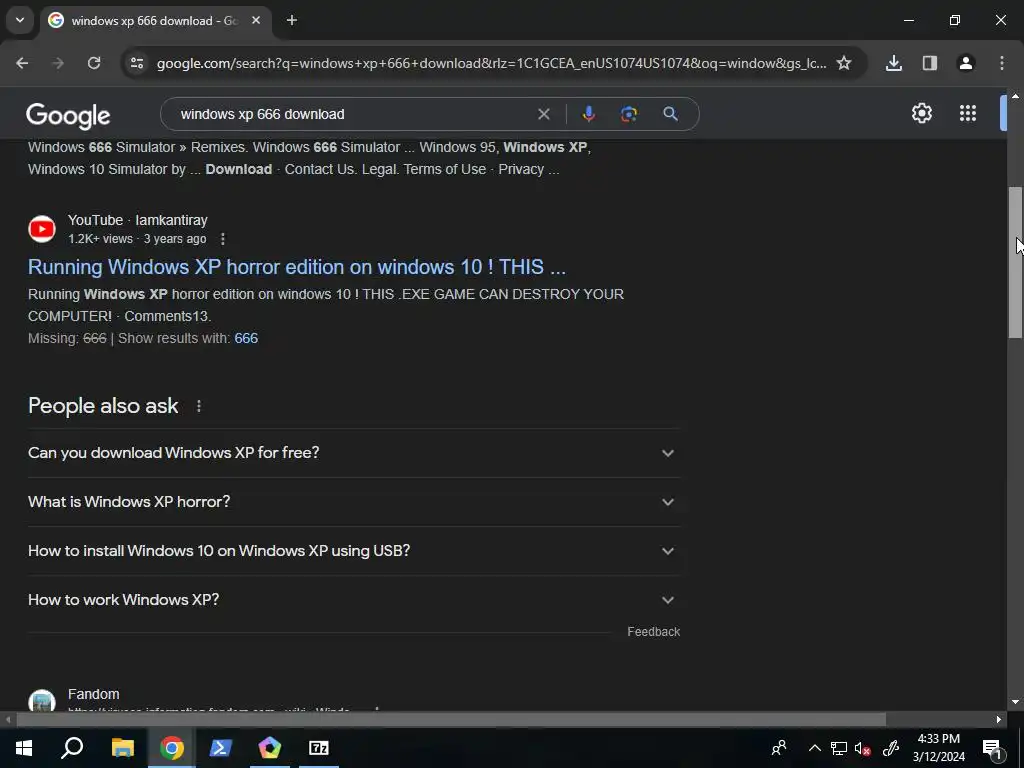Go back to the previous page
This screenshot has width=1024, height=768.
coord(22,63)
